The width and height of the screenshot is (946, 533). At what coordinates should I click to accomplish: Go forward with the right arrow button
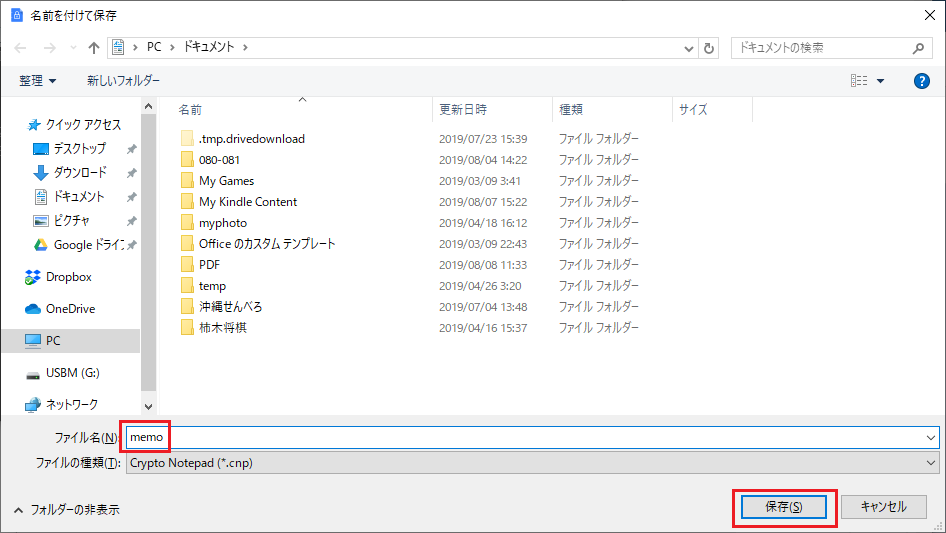(49, 48)
